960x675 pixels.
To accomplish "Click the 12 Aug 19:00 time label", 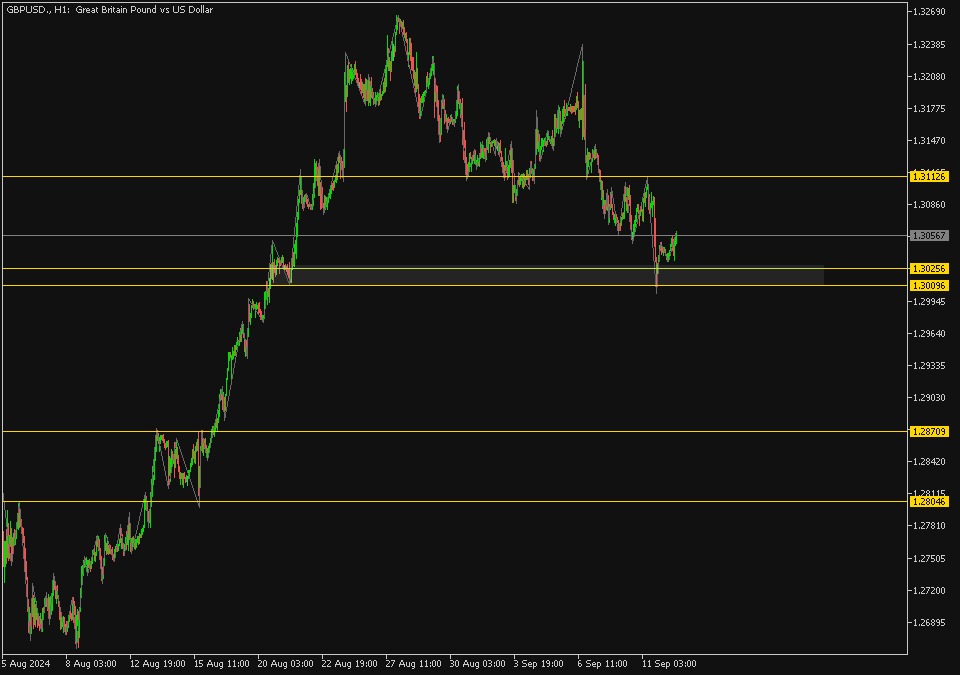I will pyautogui.click(x=157, y=663).
